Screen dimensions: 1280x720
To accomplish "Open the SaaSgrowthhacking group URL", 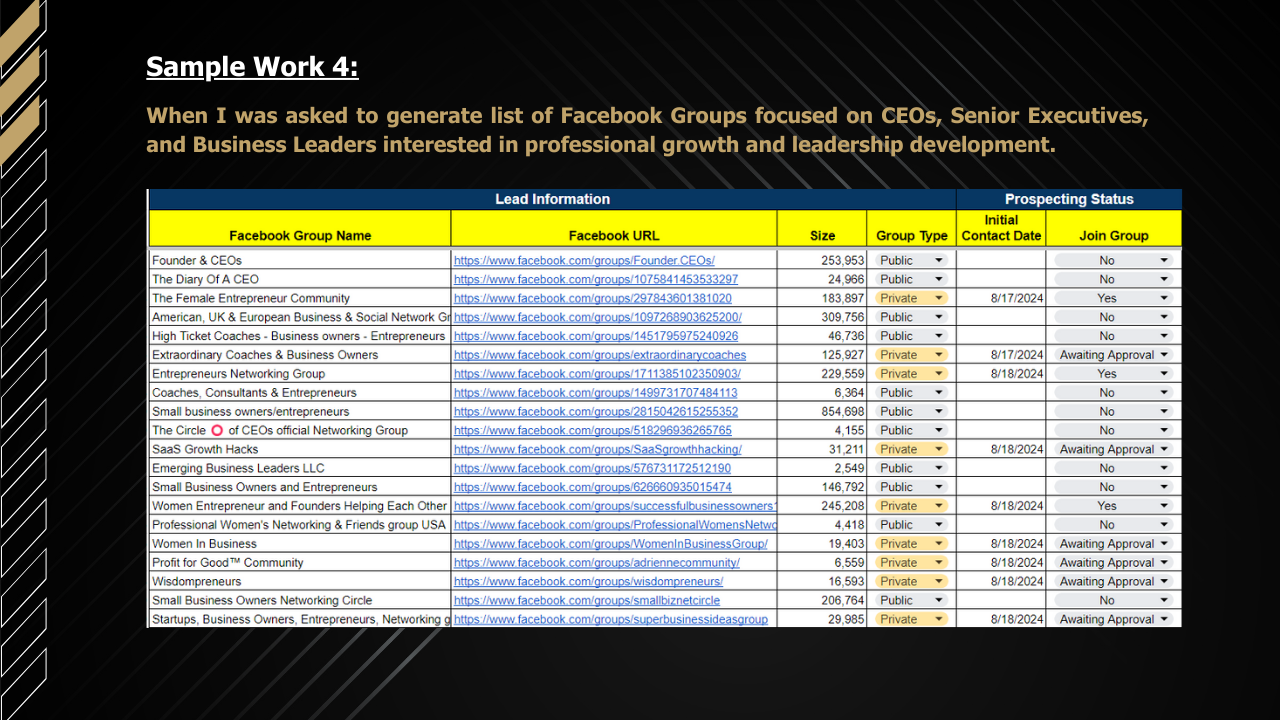I will (598, 450).
